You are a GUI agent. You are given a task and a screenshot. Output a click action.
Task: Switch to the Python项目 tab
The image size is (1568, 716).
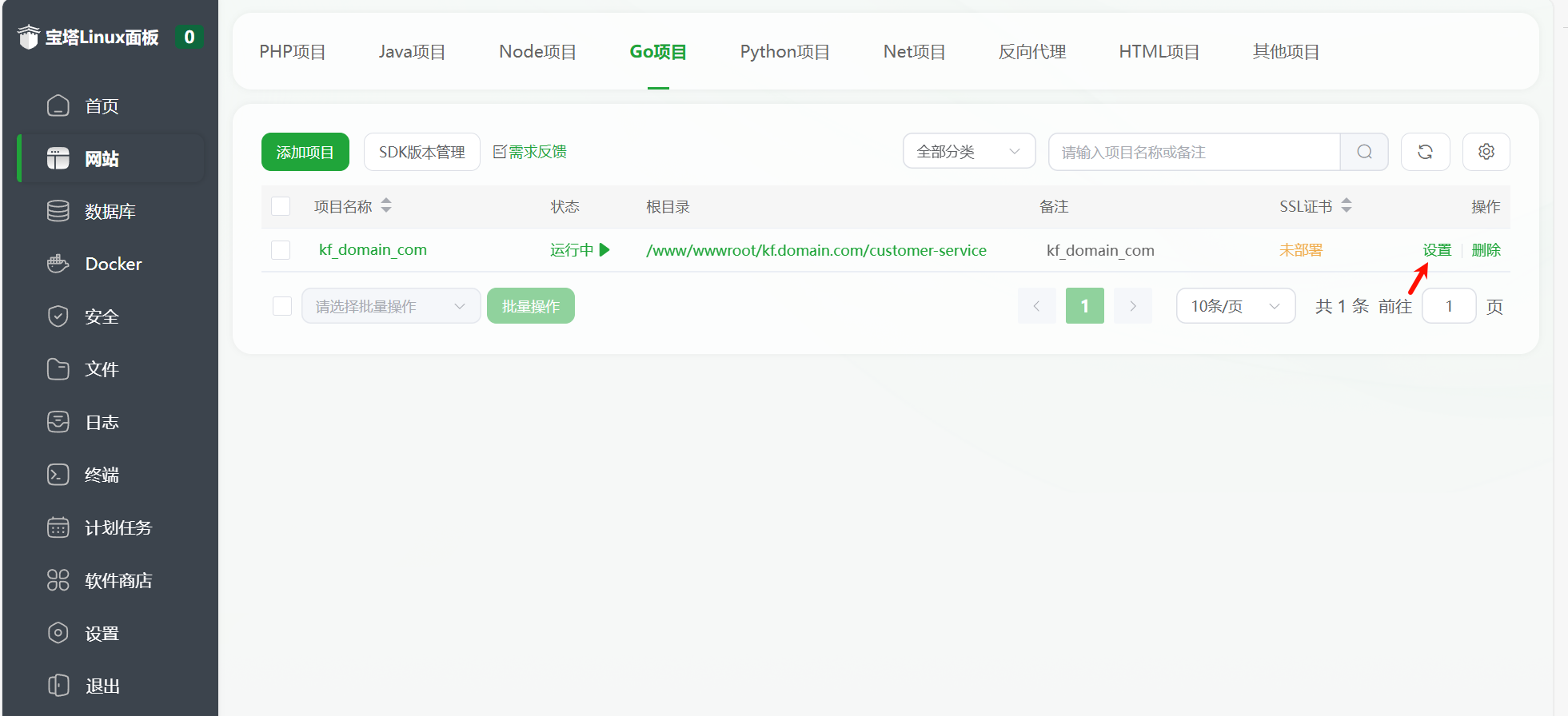coord(784,52)
